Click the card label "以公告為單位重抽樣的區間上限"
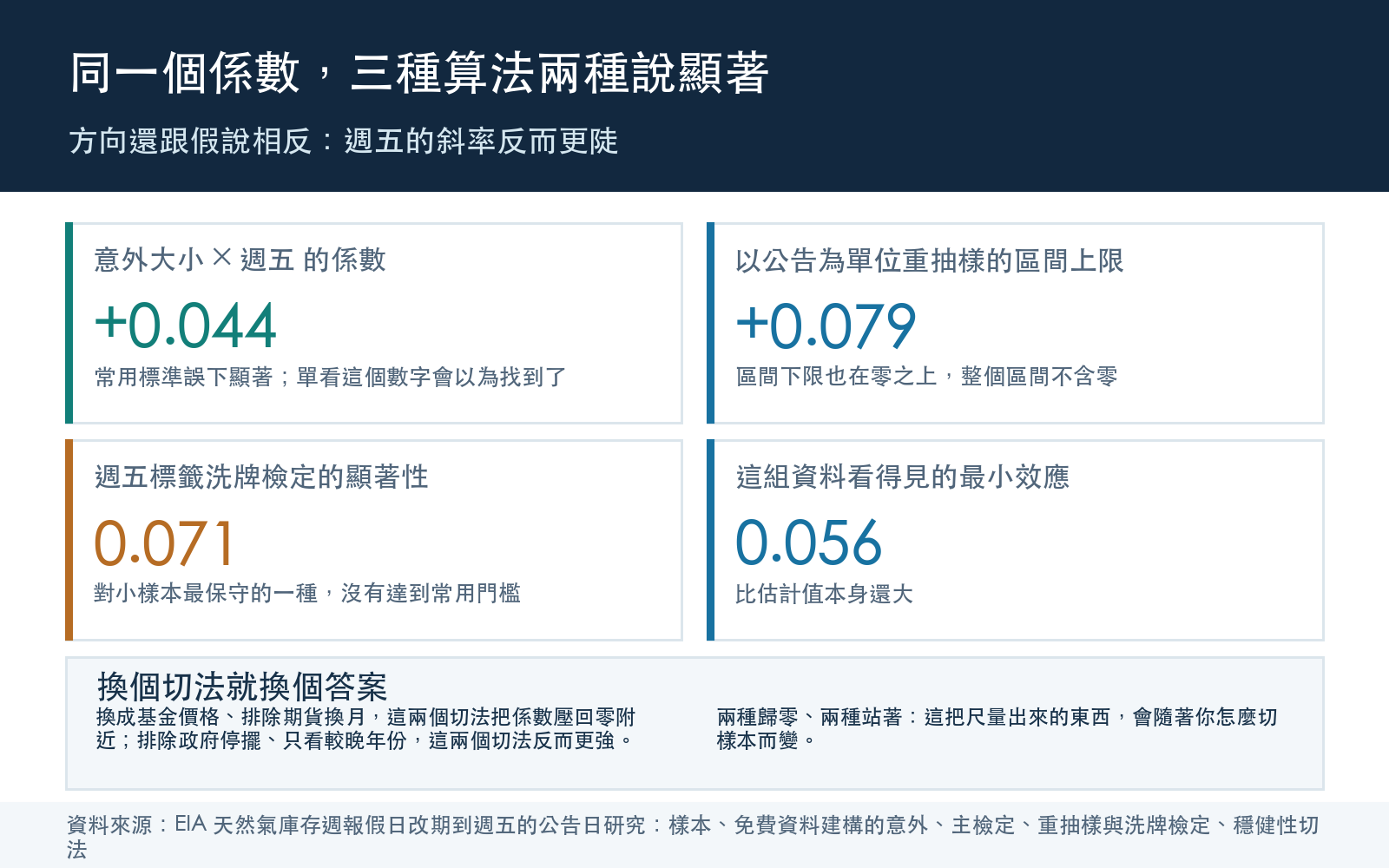The image size is (1389, 868). point(930,260)
